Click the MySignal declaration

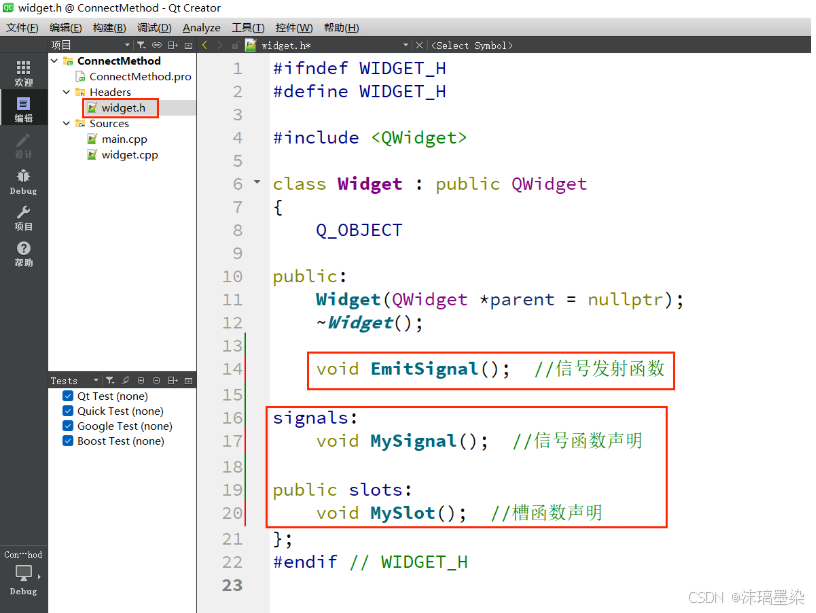(x=403, y=441)
